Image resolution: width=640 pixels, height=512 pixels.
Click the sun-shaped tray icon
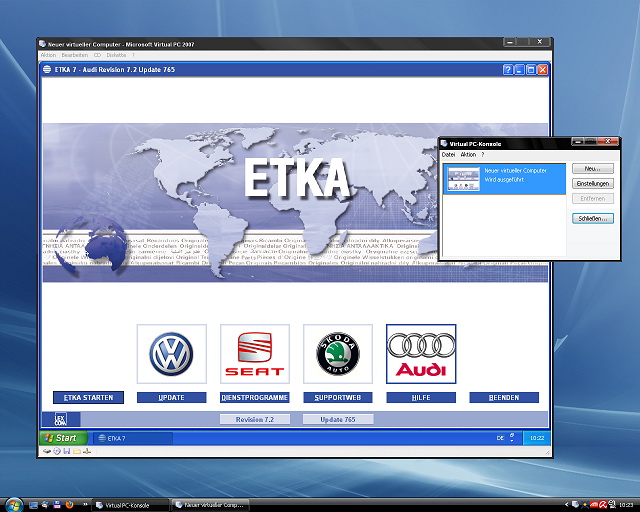(584, 505)
